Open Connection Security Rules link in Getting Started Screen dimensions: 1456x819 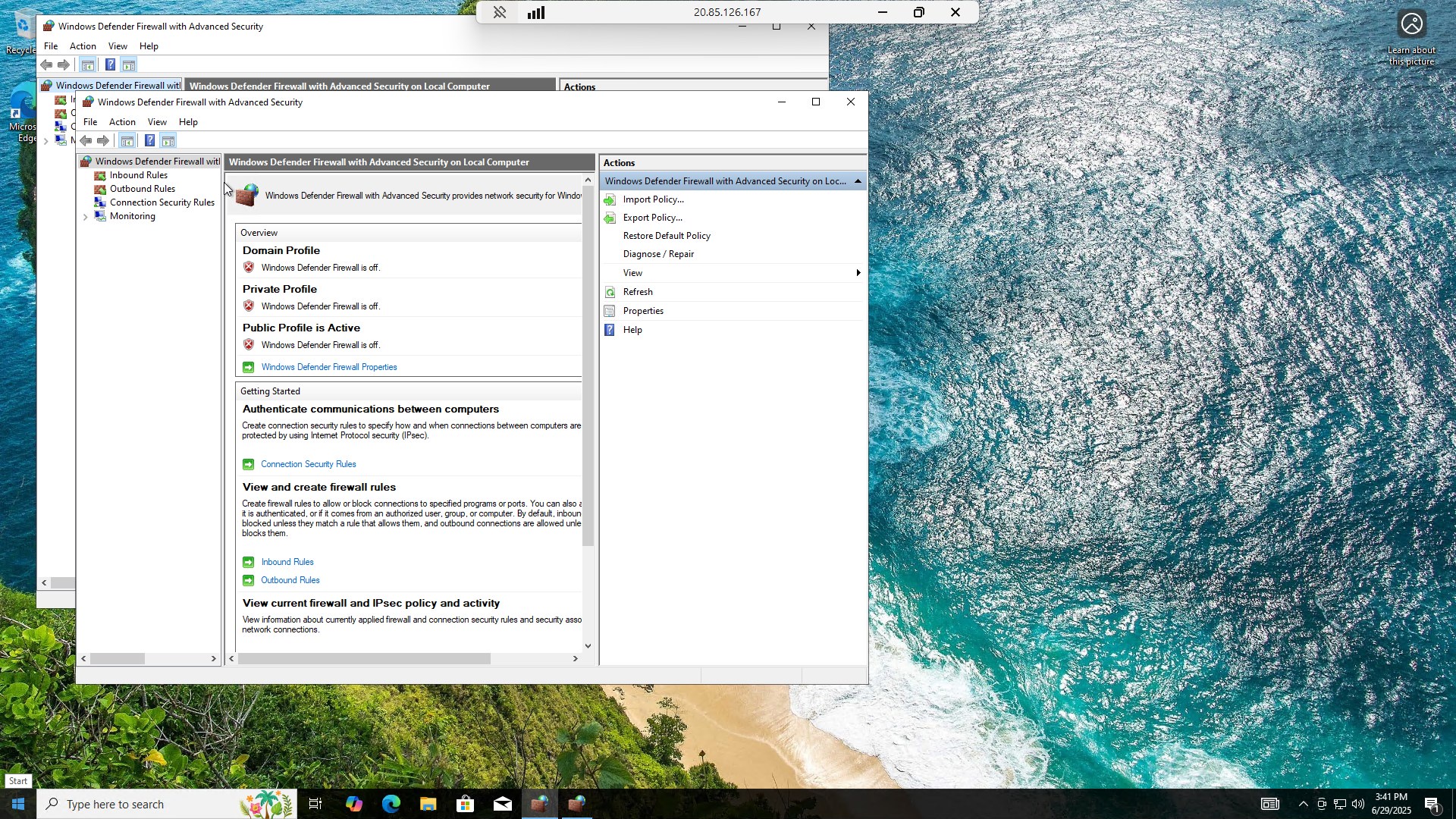point(308,464)
